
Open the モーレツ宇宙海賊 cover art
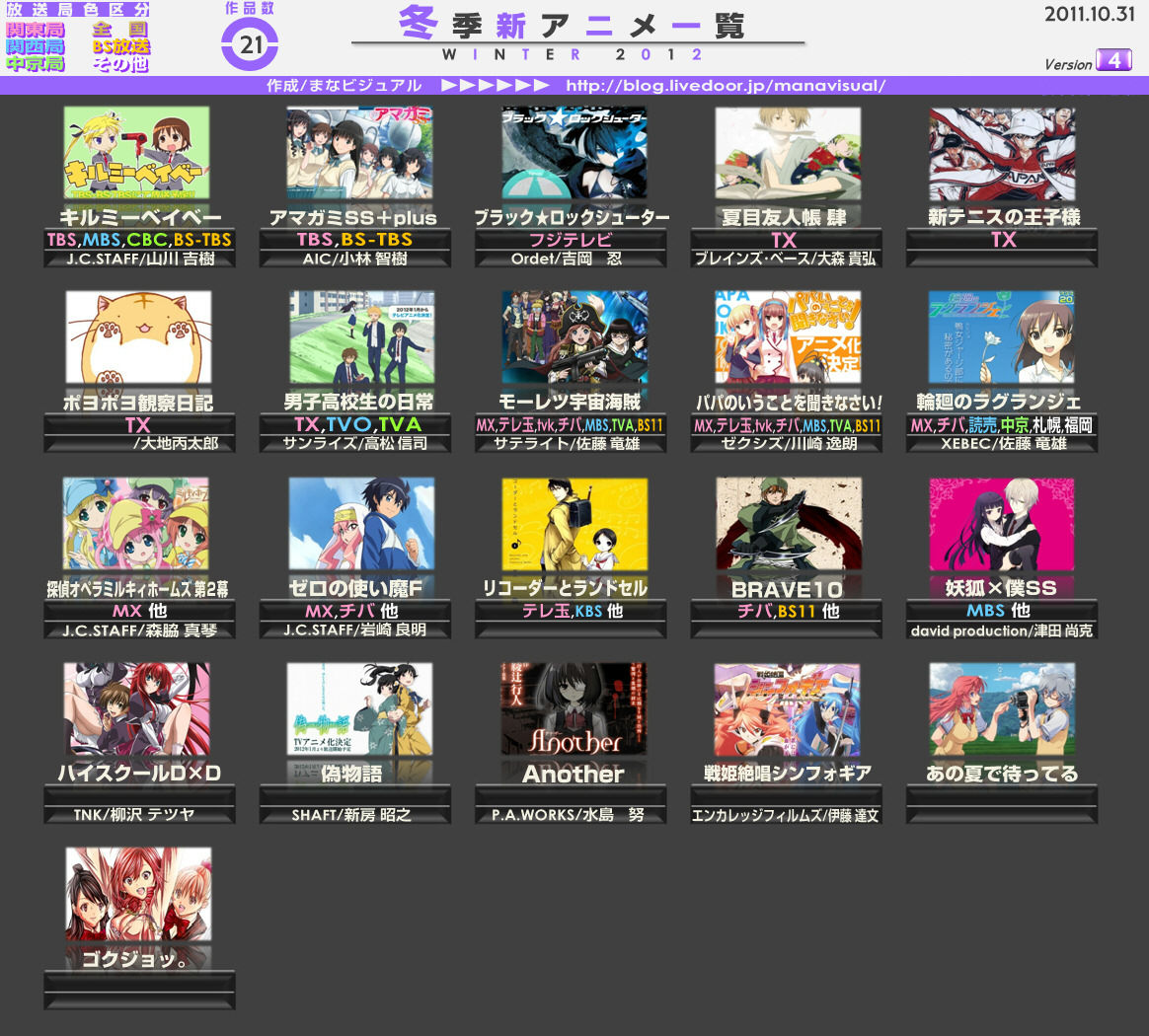coord(574,337)
